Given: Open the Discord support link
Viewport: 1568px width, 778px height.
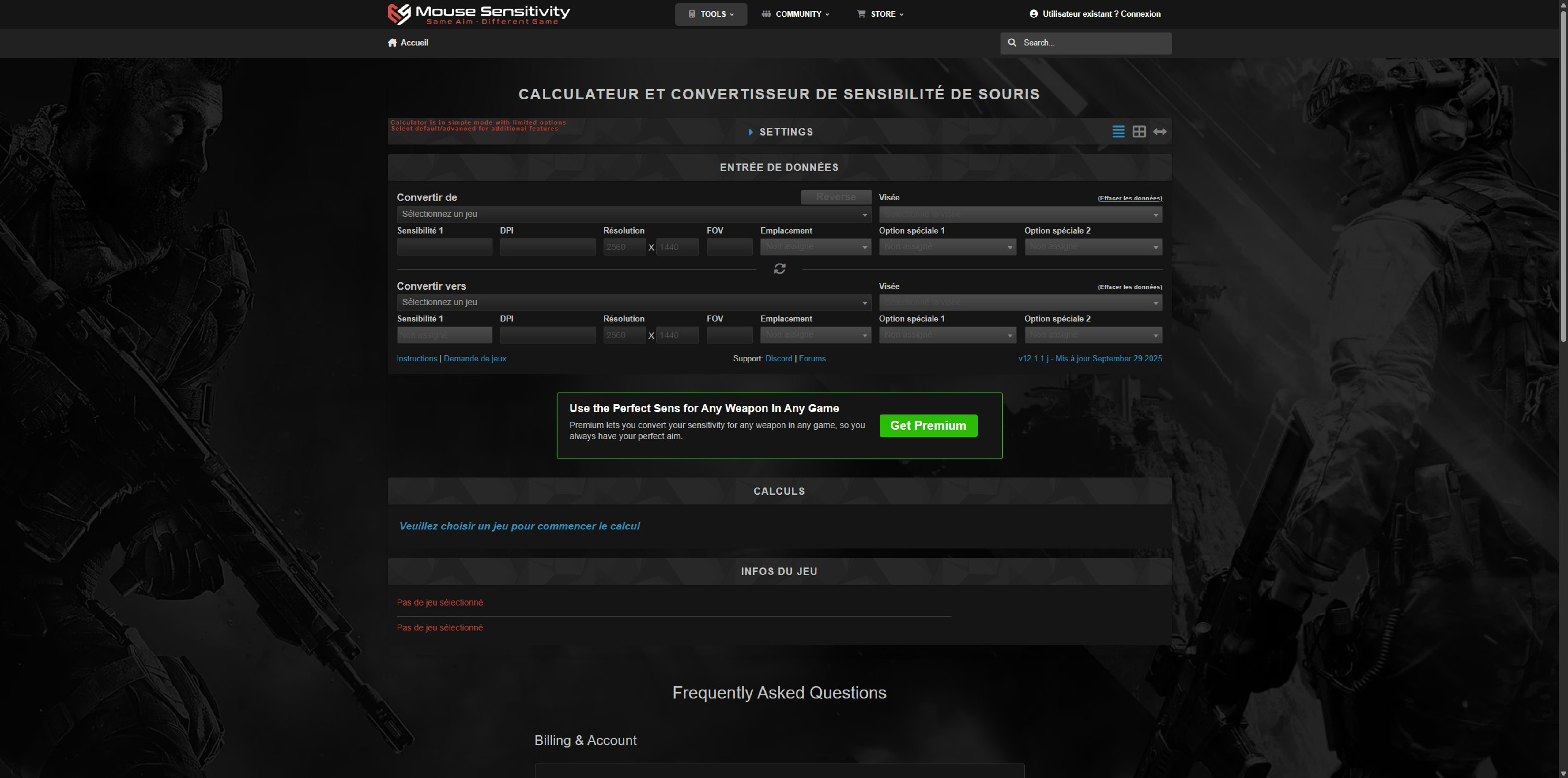Looking at the screenshot, I should [x=778, y=359].
